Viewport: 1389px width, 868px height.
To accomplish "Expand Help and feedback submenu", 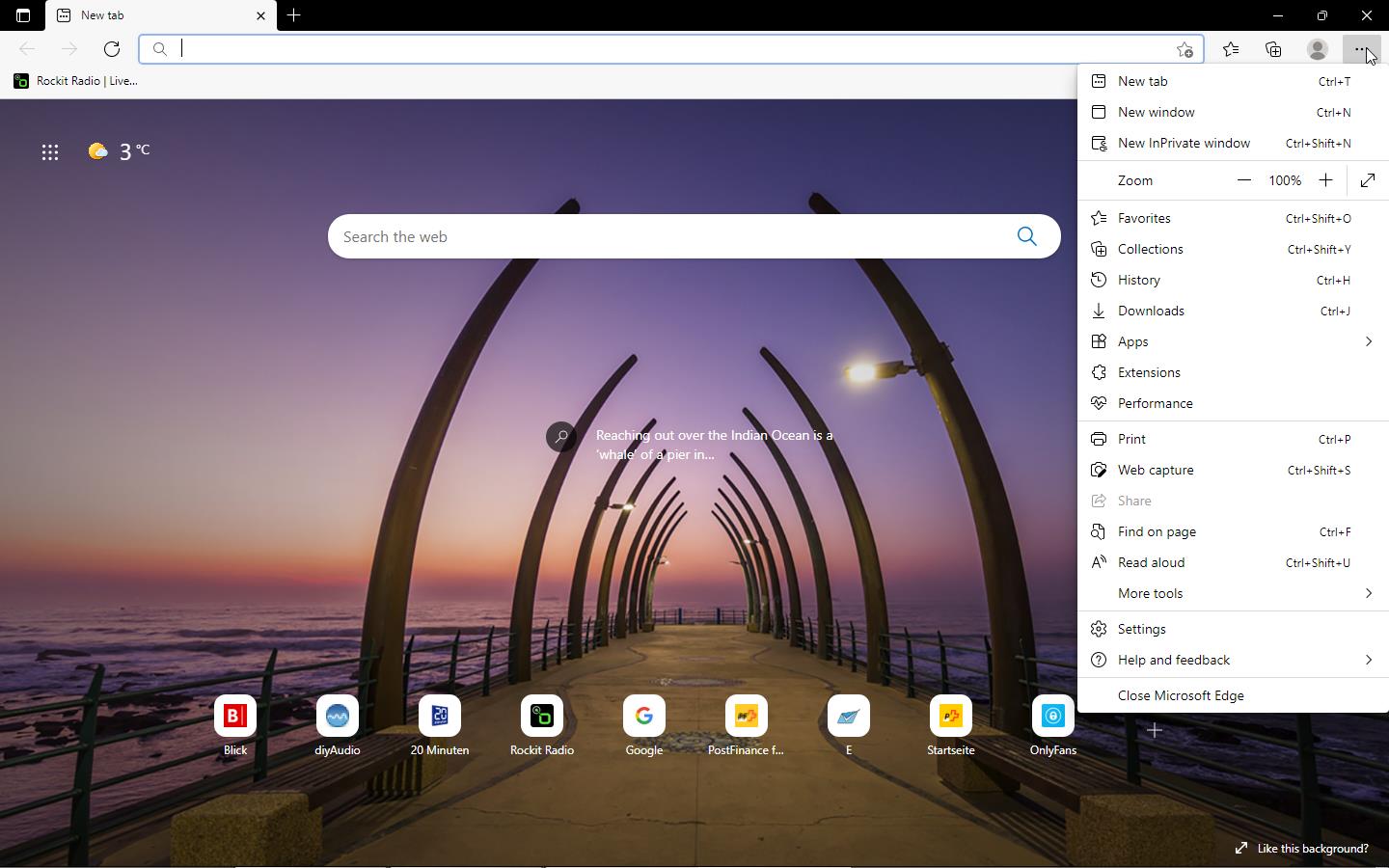I will click(x=1233, y=660).
